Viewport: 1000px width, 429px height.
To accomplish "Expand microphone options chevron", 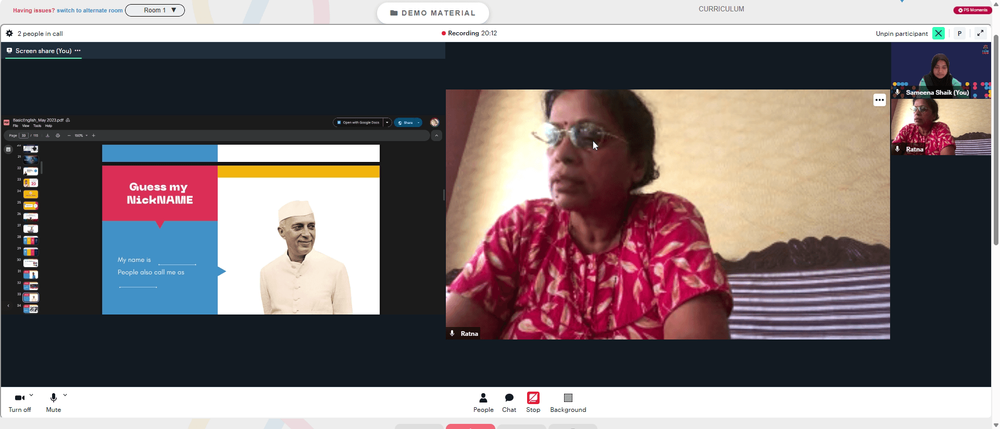I will tap(65, 395).
